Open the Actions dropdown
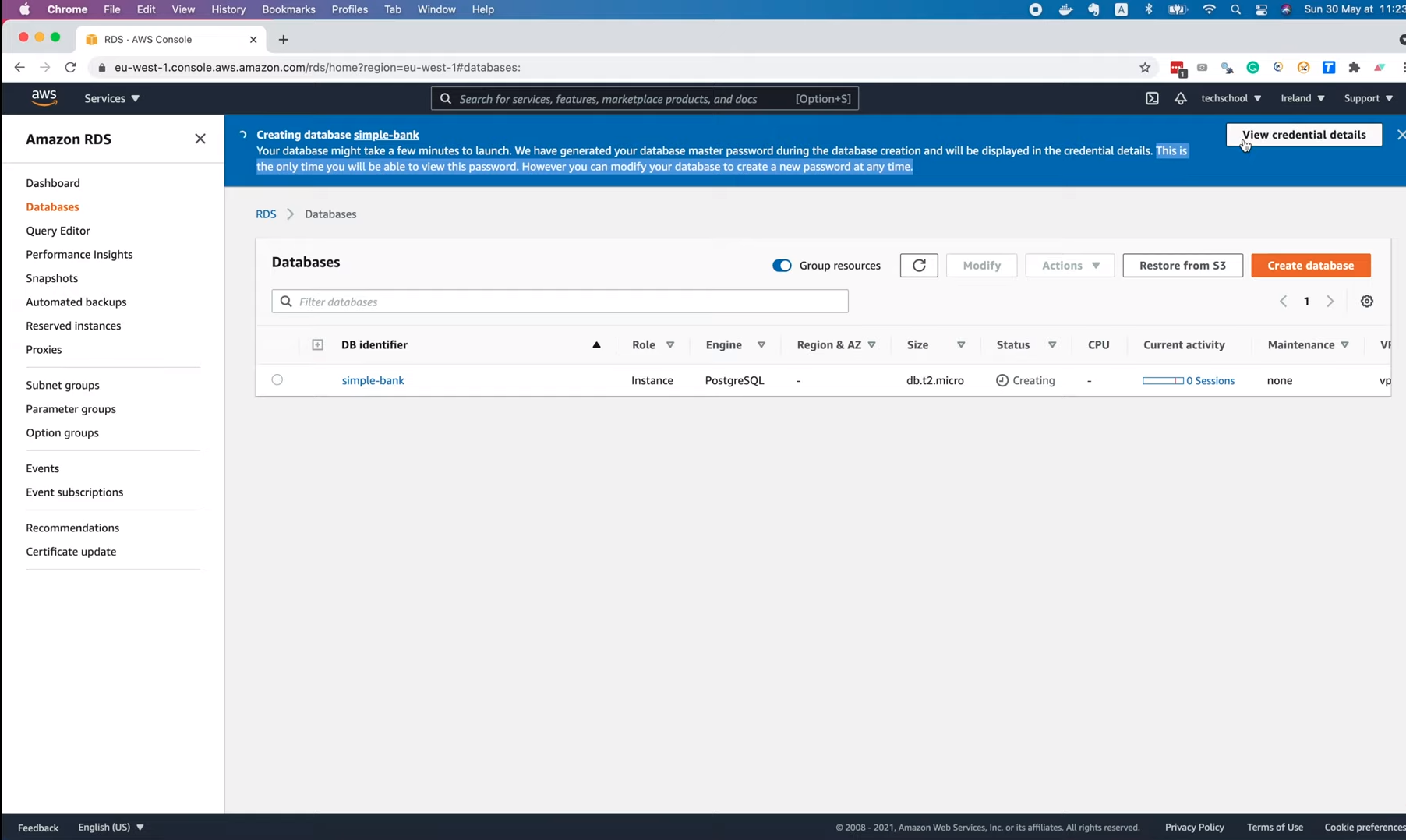This screenshot has width=1406, height=840. tap(1069, 265)
